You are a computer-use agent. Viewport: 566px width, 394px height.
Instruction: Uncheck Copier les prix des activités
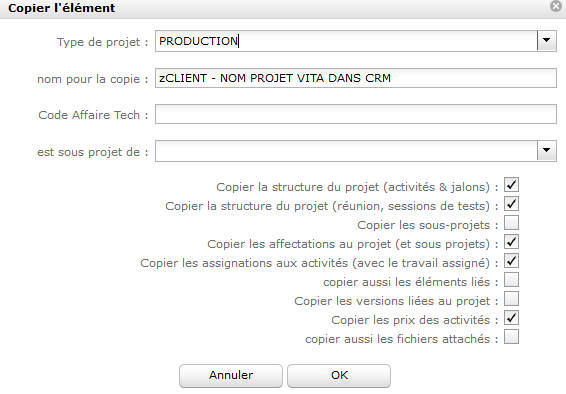point(511,318)
